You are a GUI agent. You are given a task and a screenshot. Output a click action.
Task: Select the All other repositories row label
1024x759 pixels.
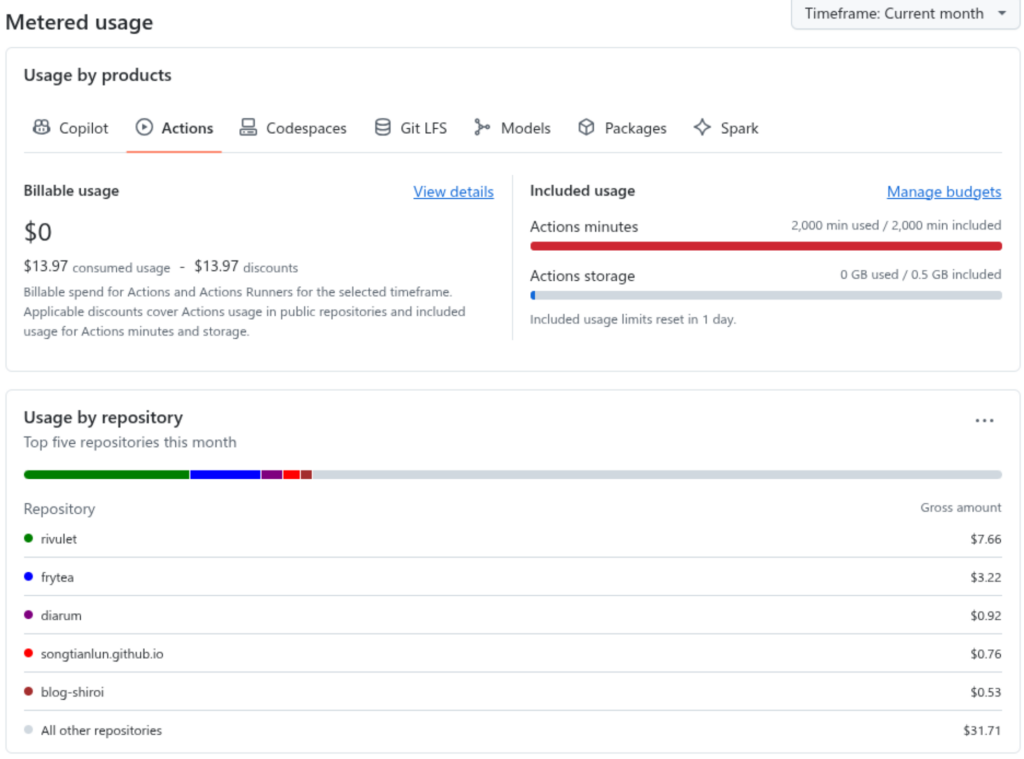point(101,730)
